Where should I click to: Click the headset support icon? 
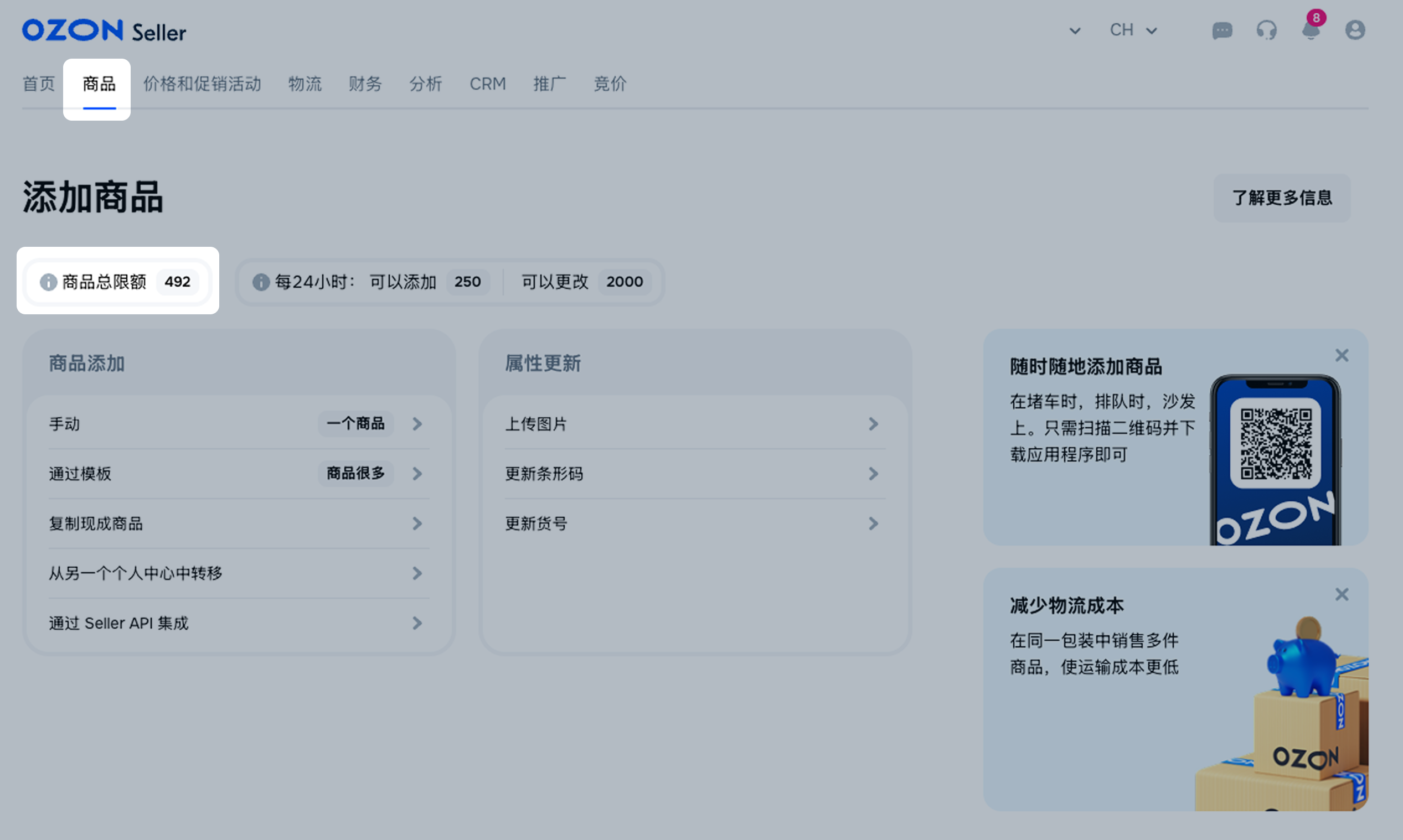point(1267,30)
